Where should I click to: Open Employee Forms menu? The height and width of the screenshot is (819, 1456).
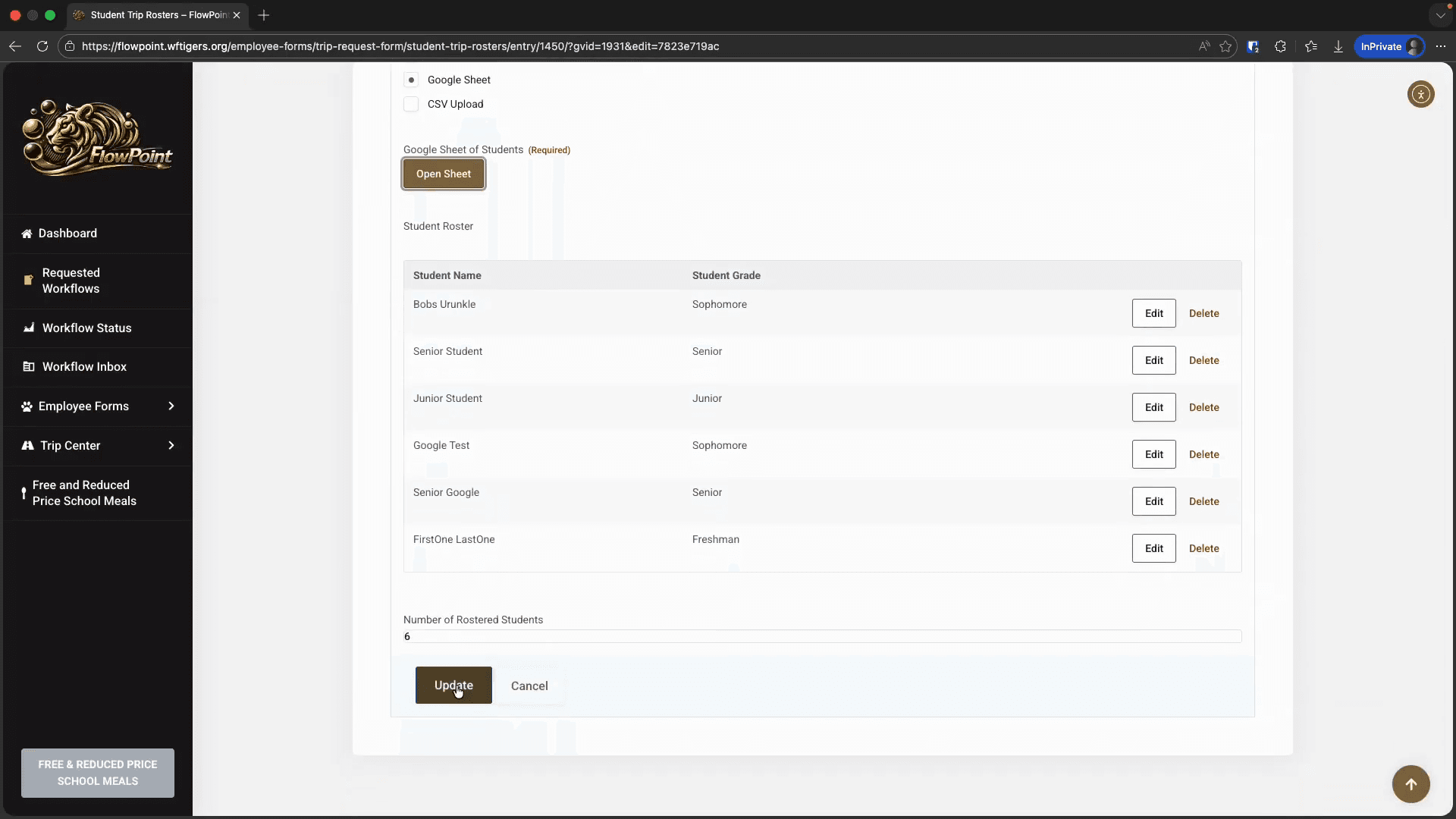point(98,406)
